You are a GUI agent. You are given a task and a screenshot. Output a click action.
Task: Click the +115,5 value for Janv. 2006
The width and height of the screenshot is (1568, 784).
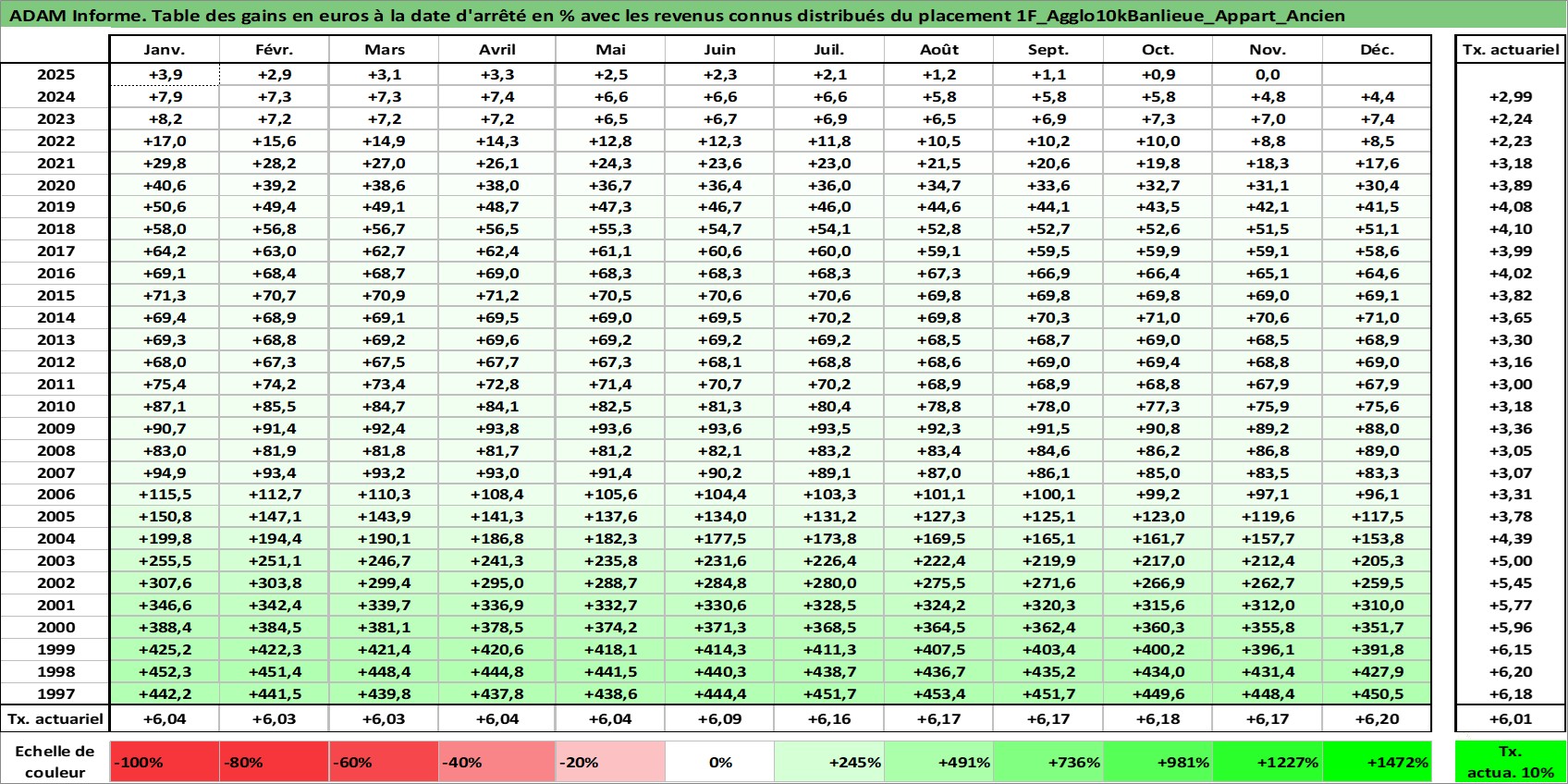(165, 495)
